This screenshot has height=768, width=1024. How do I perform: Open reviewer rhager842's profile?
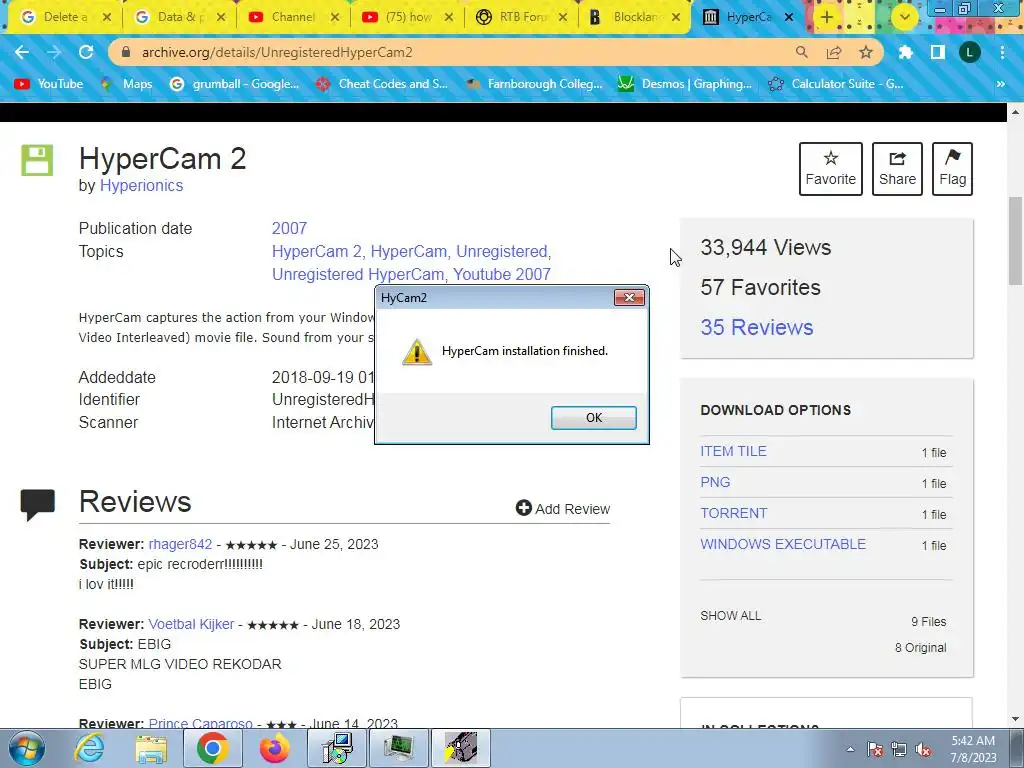[x=180, y=544]
